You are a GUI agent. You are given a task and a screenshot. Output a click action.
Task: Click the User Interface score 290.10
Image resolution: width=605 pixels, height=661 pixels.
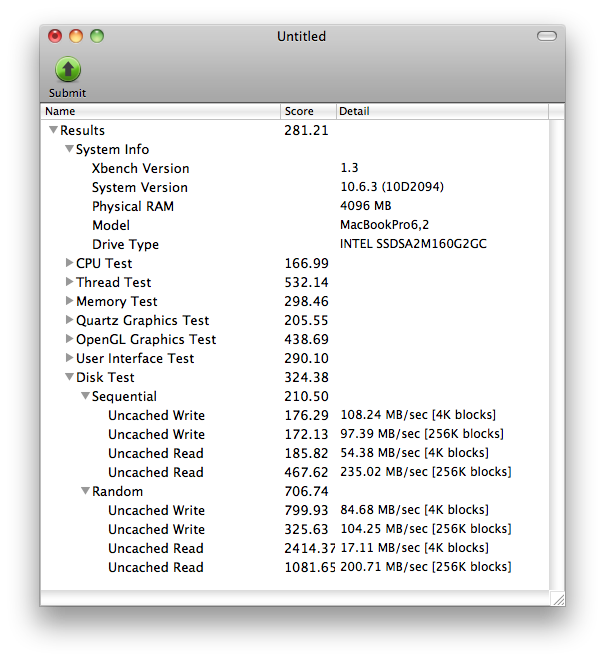306,358
